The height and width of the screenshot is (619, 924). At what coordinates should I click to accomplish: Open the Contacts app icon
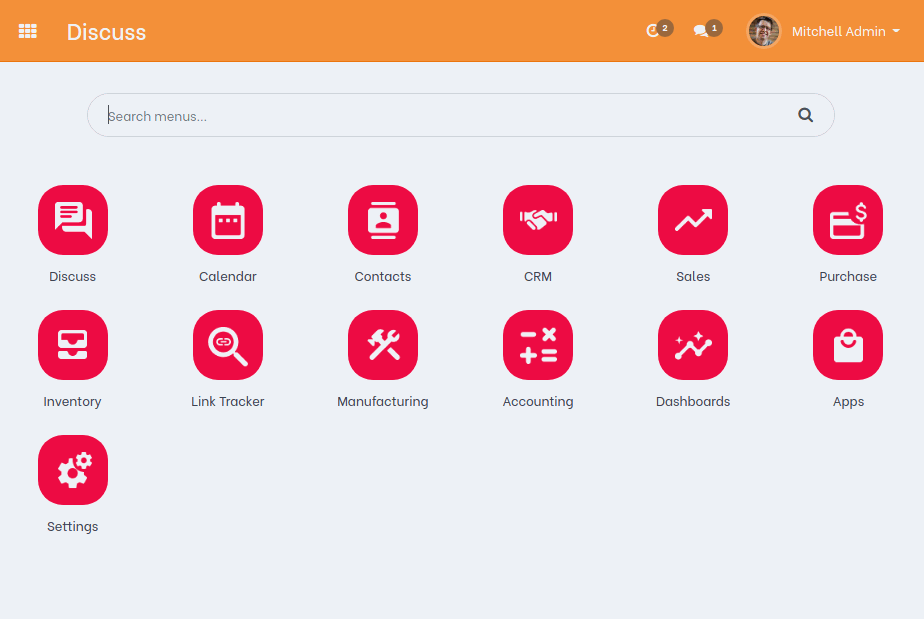tap(383, 220)
